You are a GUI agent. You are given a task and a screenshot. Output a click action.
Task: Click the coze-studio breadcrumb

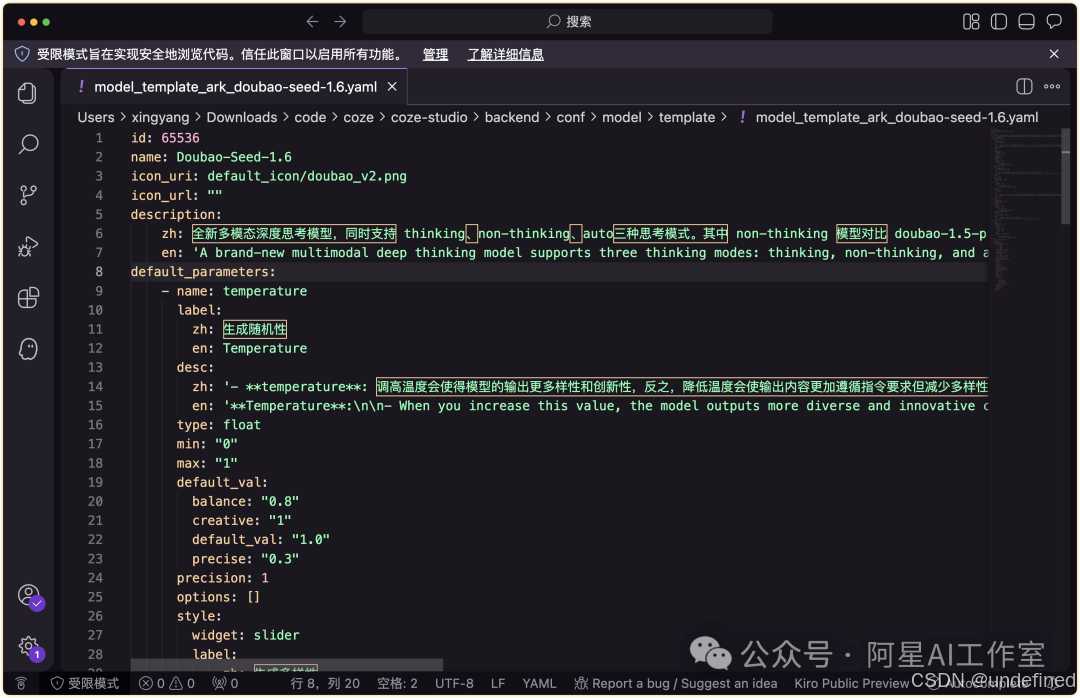tap(429, 117)
